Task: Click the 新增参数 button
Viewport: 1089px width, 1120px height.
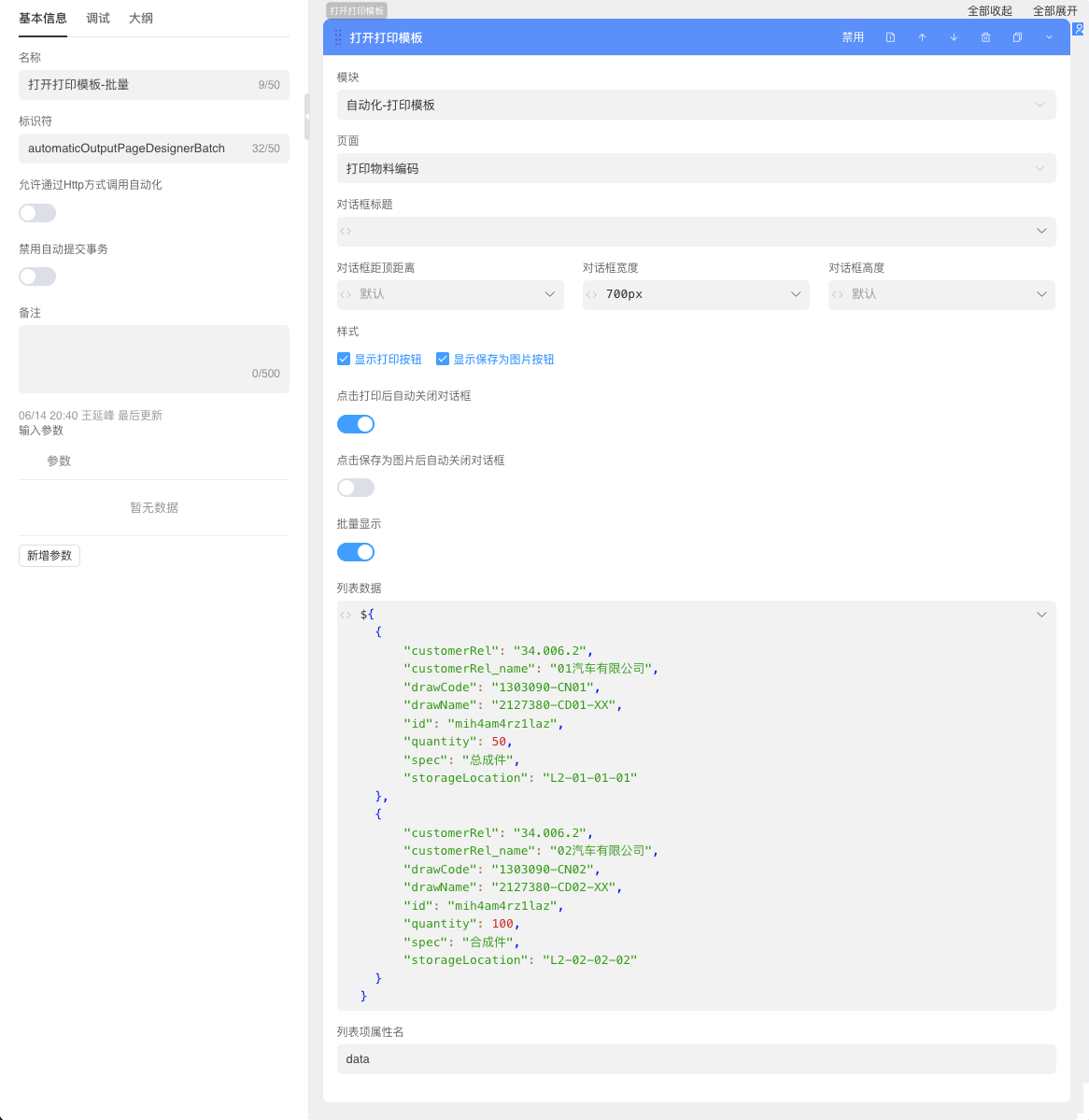Action: (49, 556)
